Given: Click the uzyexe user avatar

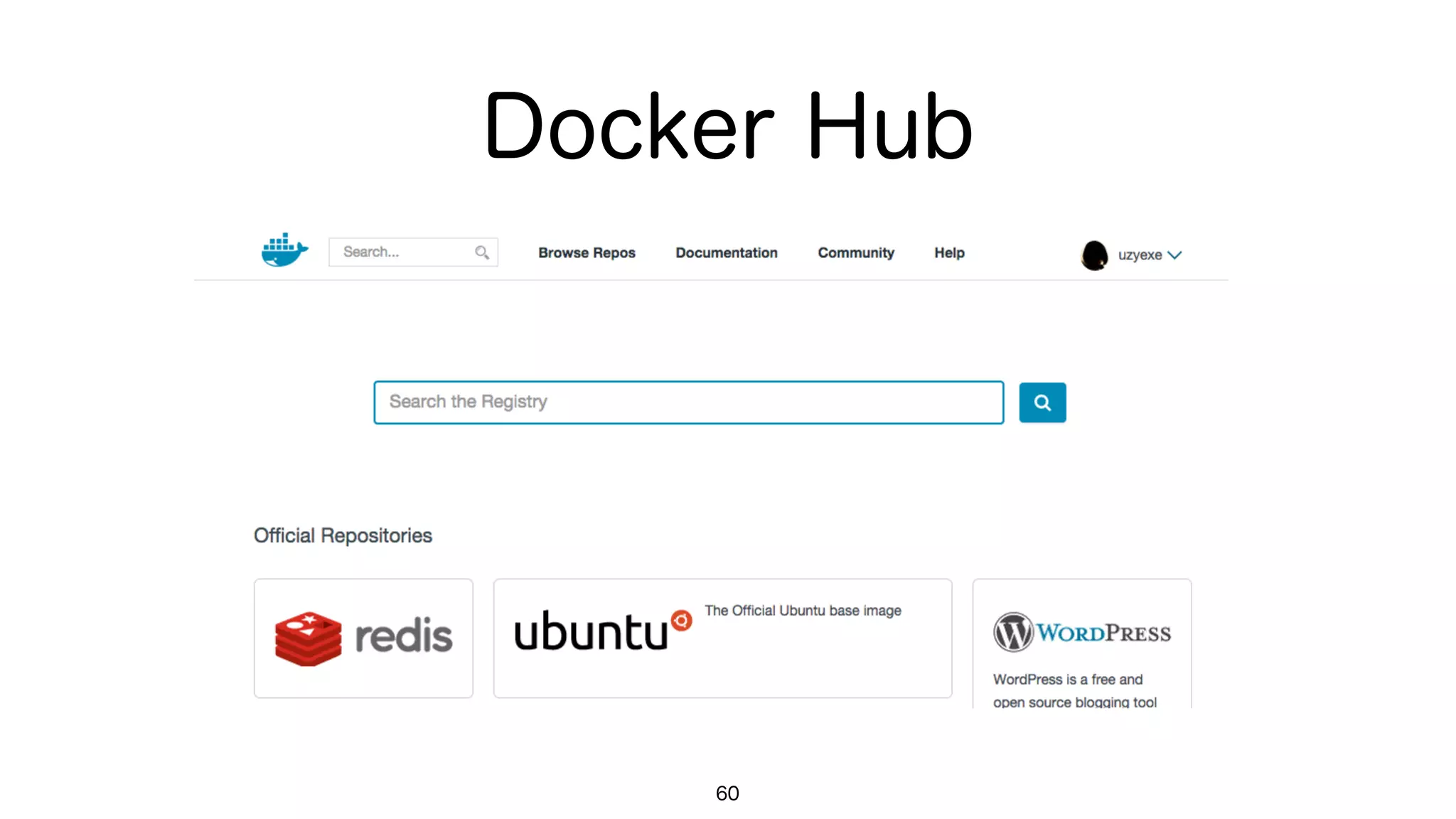Looking at the screenshot, I should pos(1094,255).
